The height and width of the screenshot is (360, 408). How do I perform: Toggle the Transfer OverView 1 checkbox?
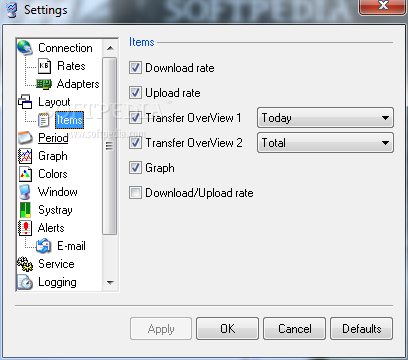coord(135,118)
